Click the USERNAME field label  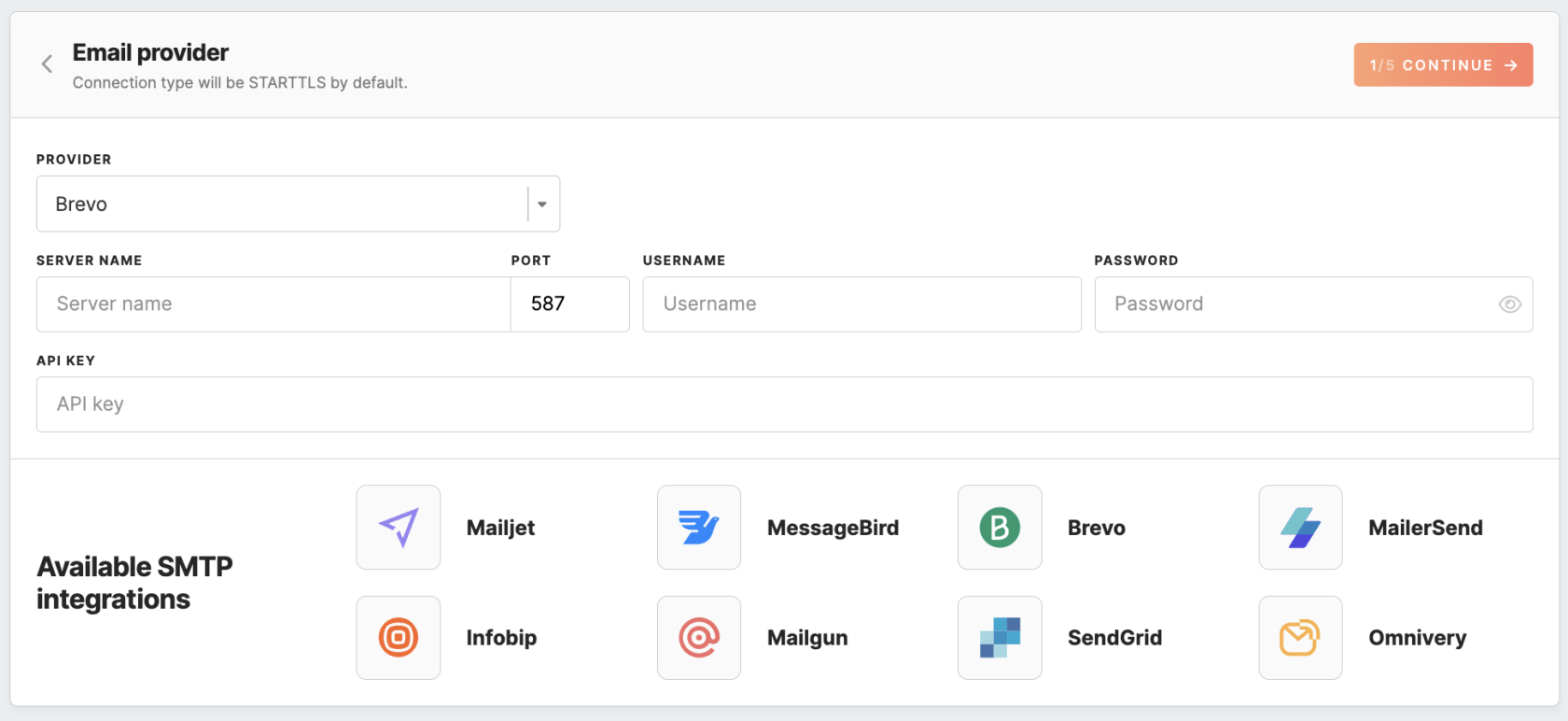tap(684, 261)
